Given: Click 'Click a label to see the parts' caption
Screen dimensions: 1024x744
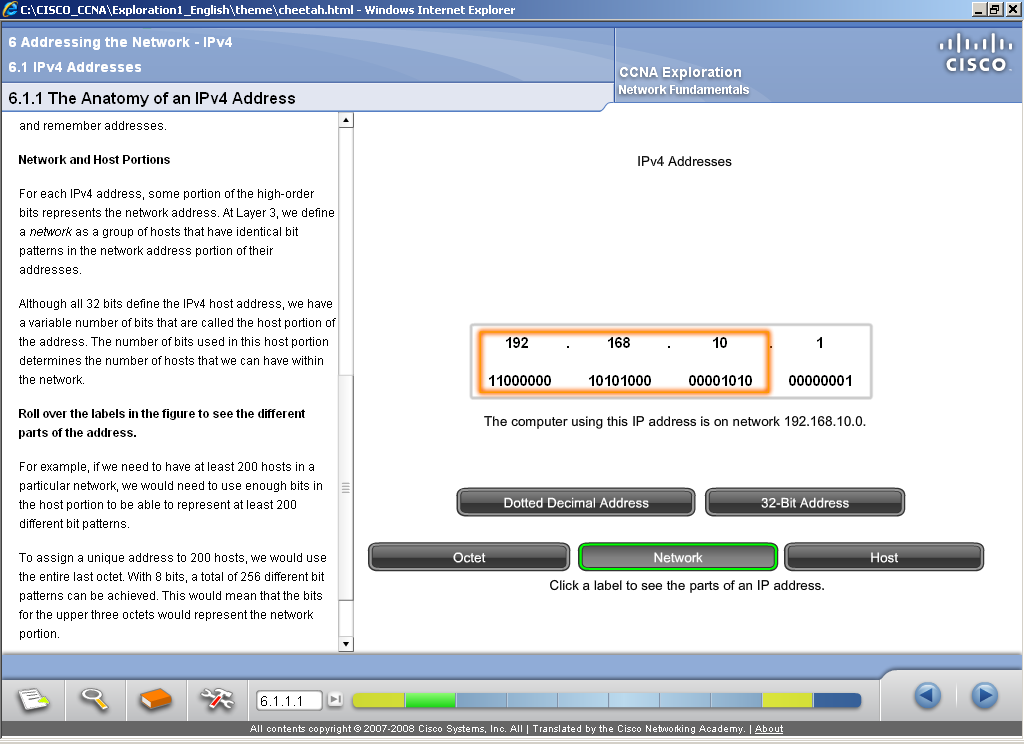Looking at the screenshot, I should click(687, 585).
